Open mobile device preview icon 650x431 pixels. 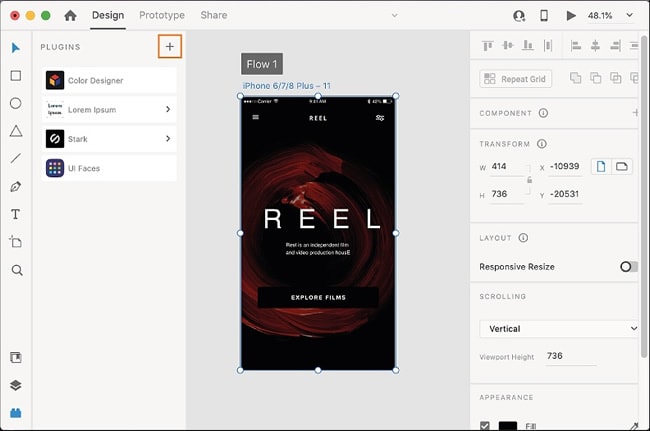click(544, 16)
